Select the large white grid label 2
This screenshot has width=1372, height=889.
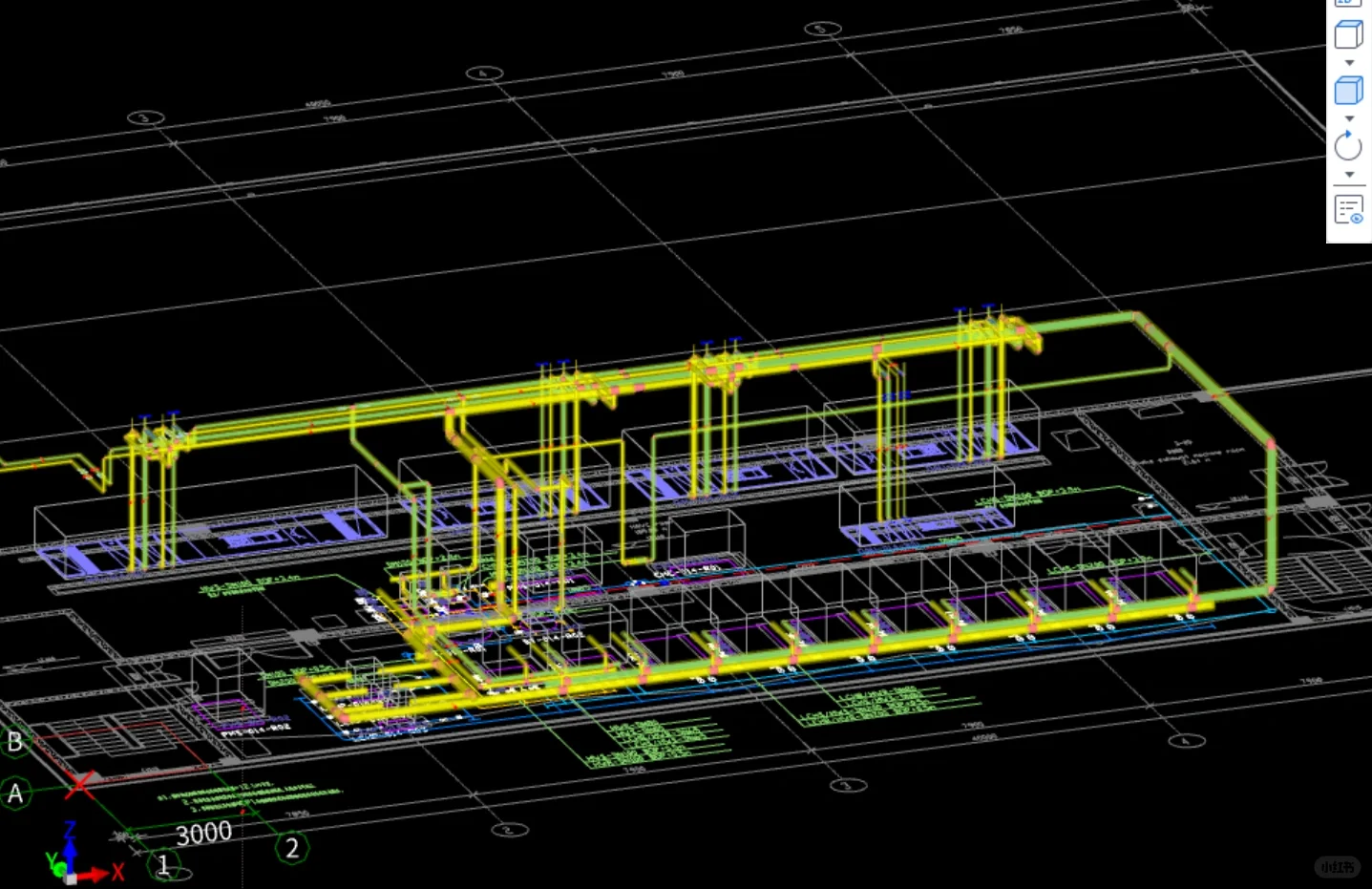(292, 848)
